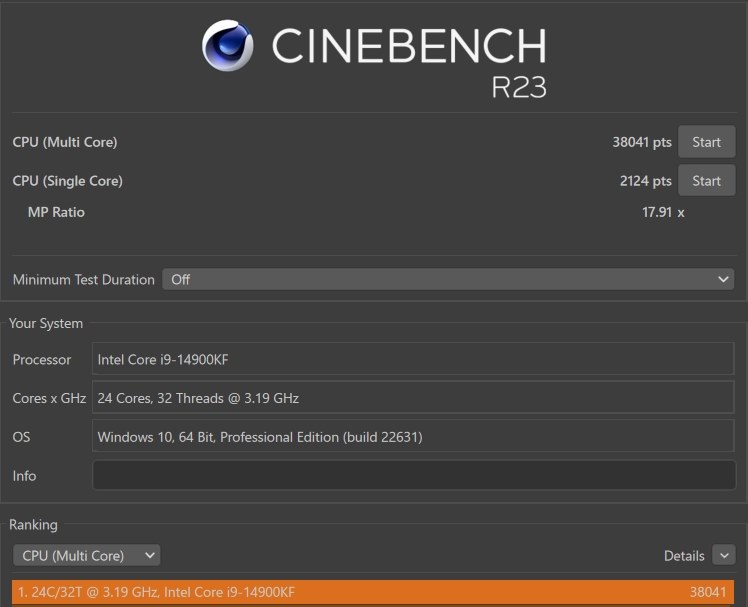The width and height of the screenshot is (748, 607).
Task: Expand the Details chevron in Ranking
Action: pos(724,555)
